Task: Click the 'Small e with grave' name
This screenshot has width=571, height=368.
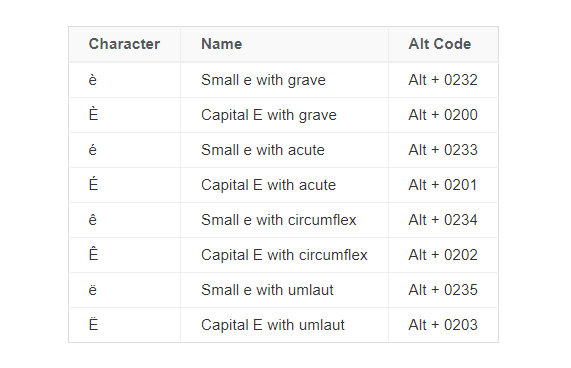Action: pyautogui.click(x=263, y=80)
